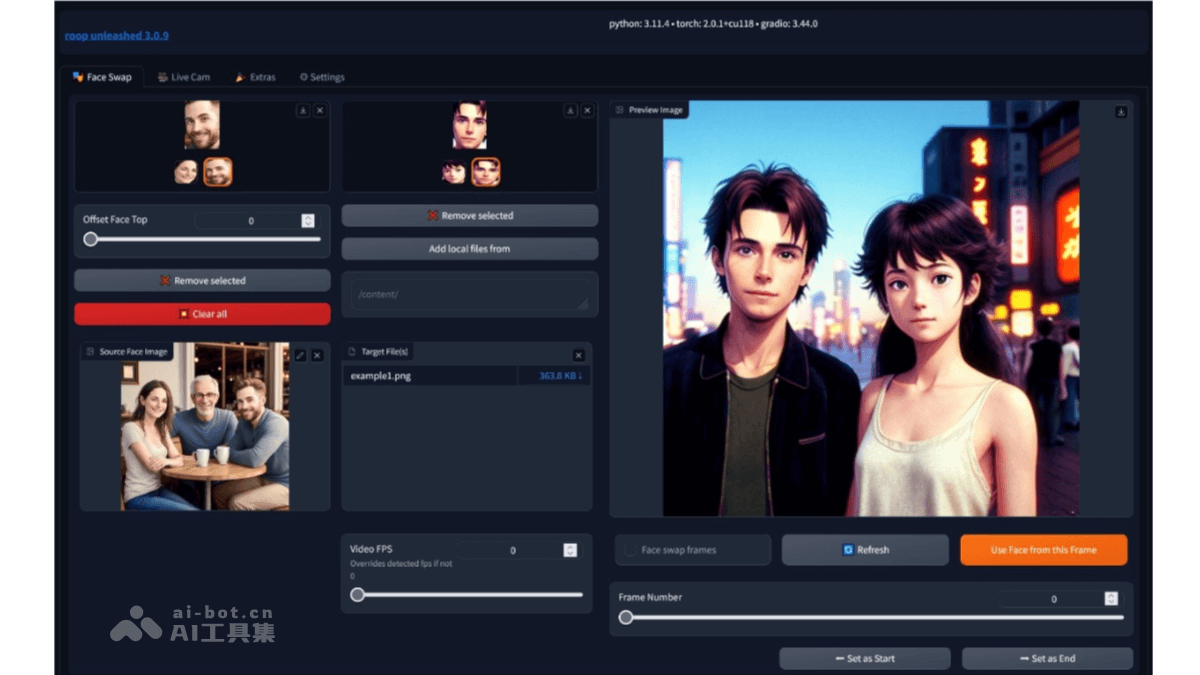Open the Settings tab
This screenshot has height=675, width=1200.
(x=322, y=77)
